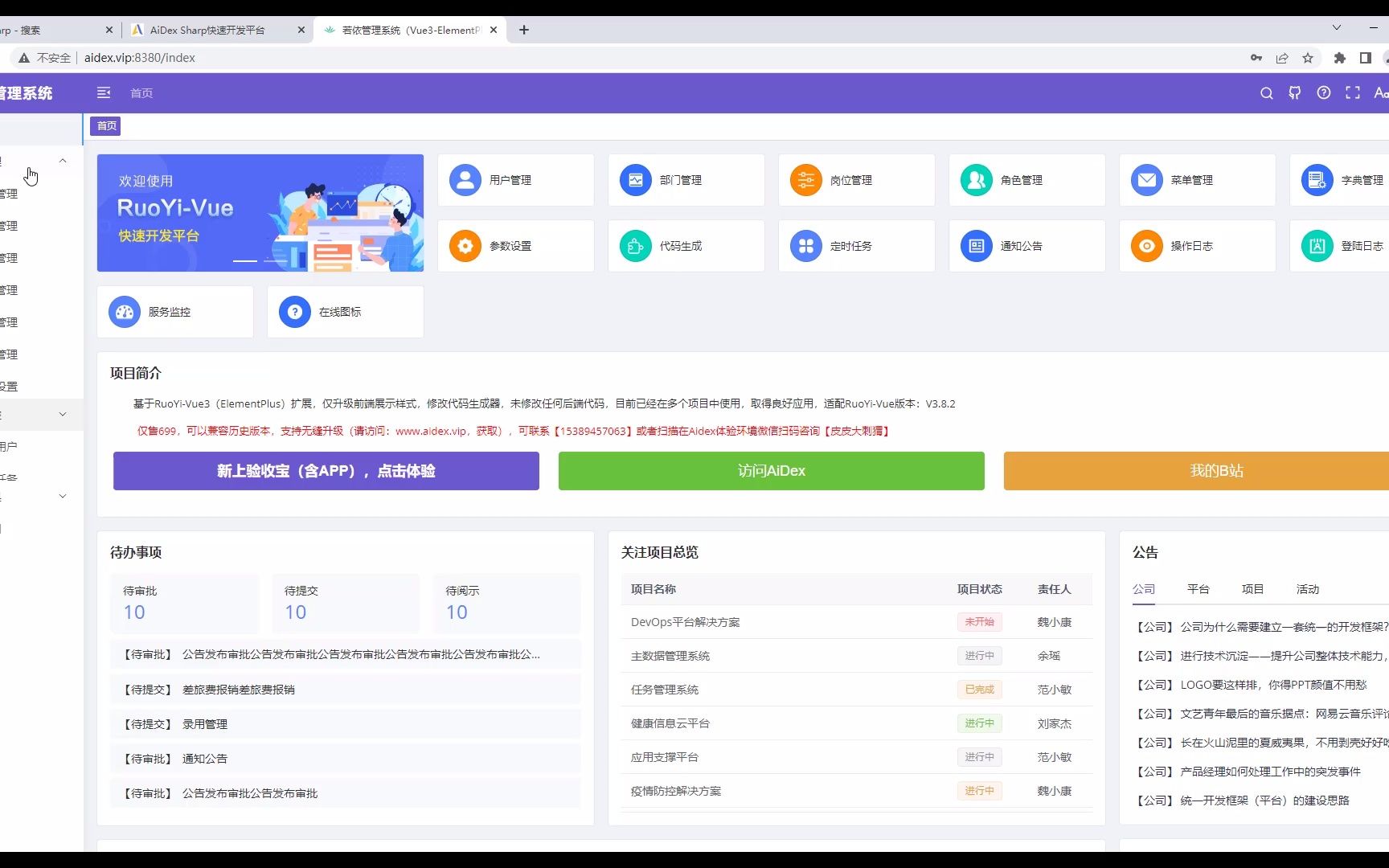
Task: Open the help document icon
Action: tap(1324, 93)
